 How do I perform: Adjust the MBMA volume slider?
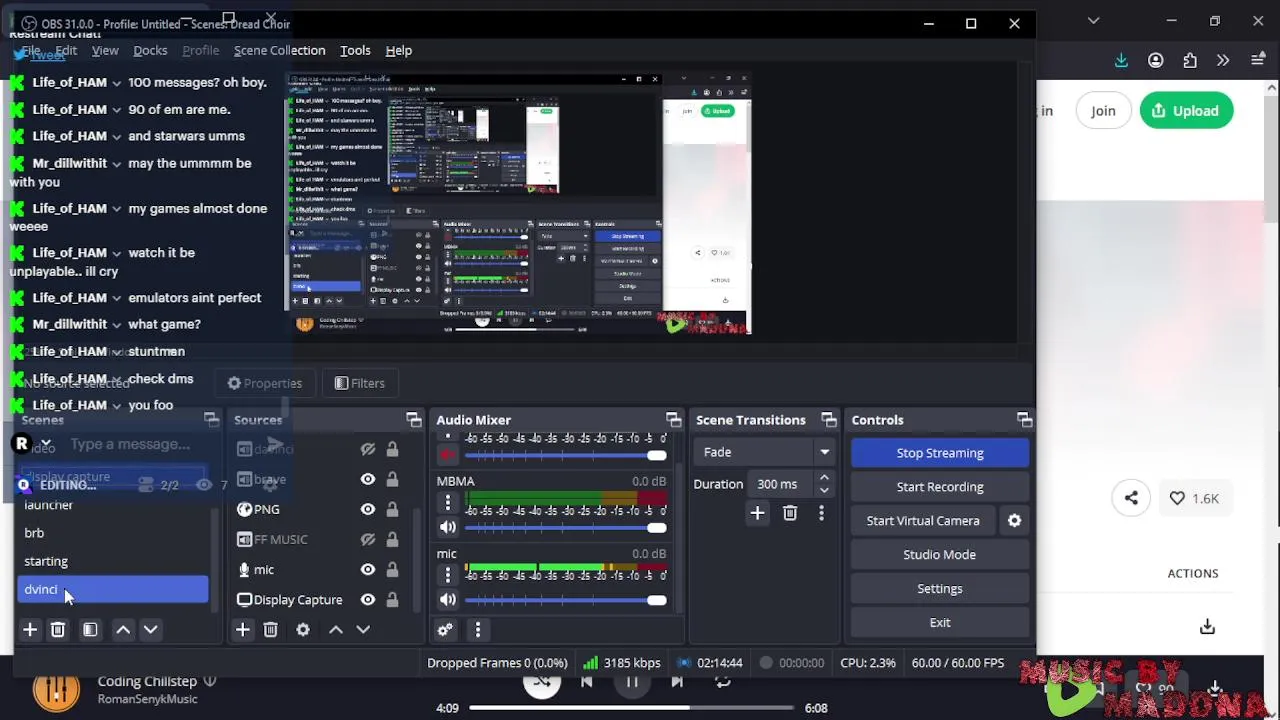pyautogui.click(x=566, y=527)
